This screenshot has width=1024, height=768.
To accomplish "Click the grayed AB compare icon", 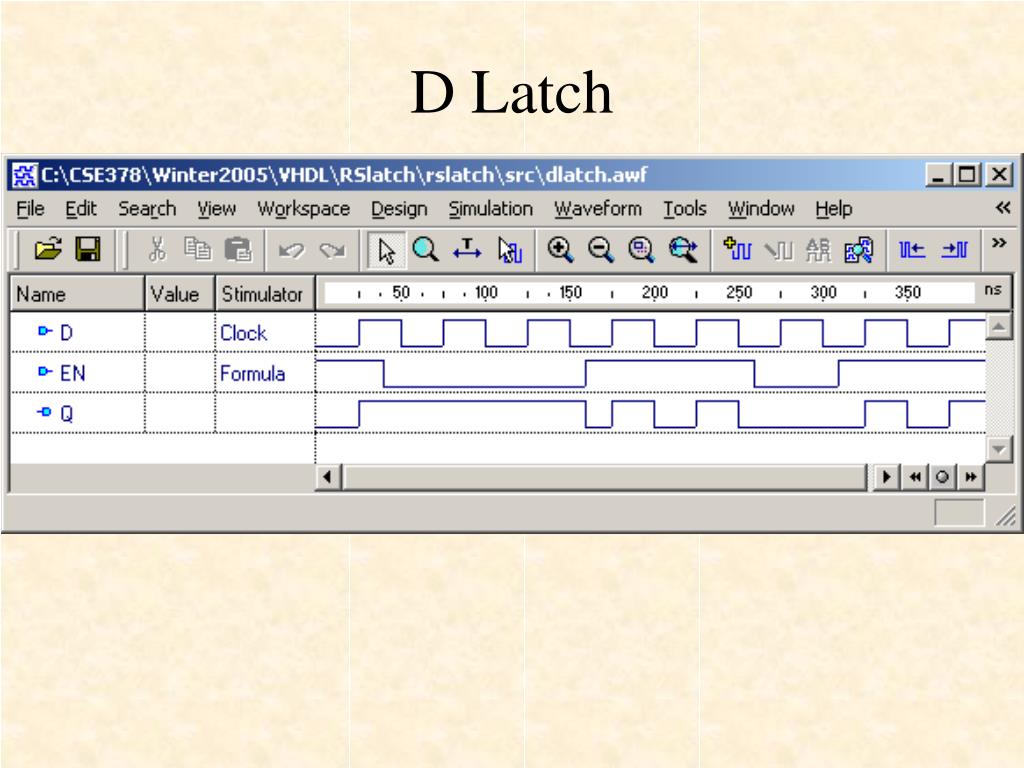I will point(818,250).
